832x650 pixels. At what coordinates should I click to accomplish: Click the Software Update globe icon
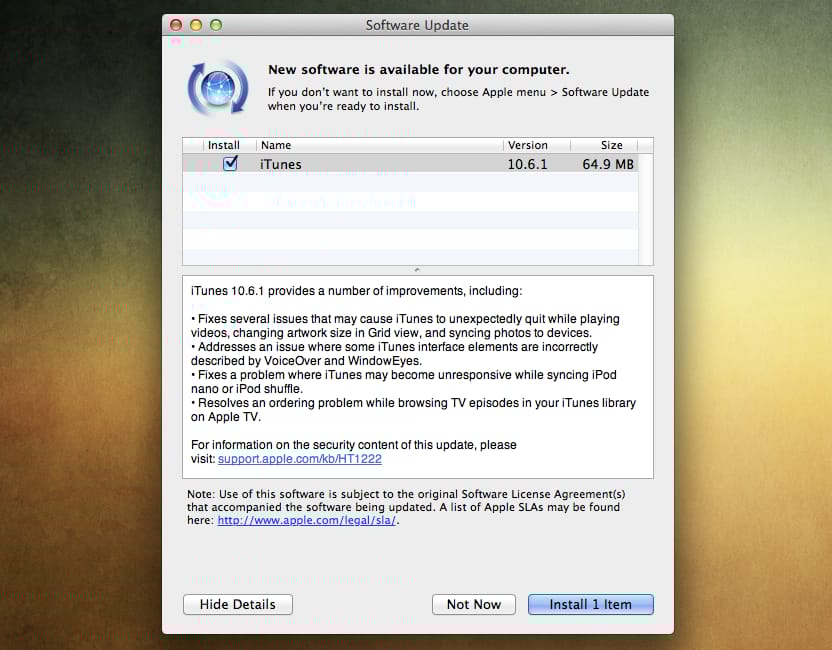218,88
